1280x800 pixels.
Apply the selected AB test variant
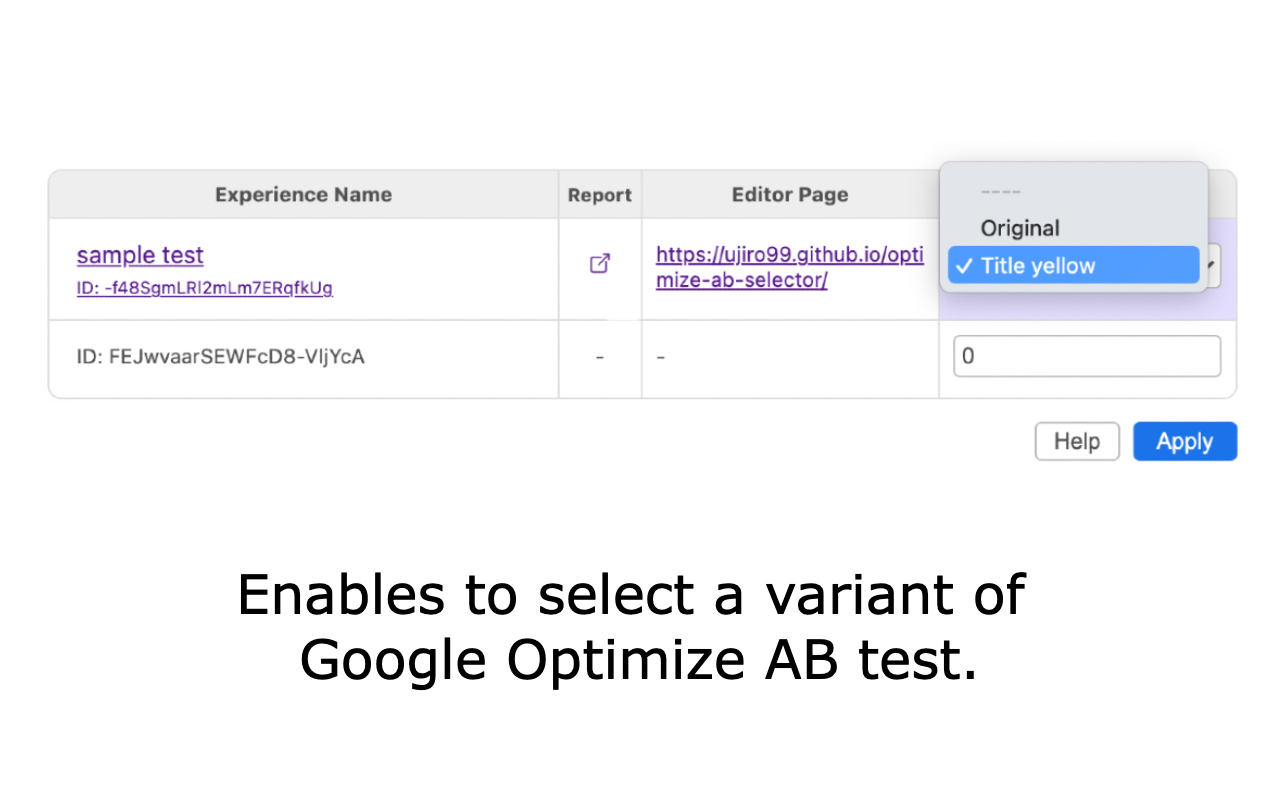(x=1184, y=441)
